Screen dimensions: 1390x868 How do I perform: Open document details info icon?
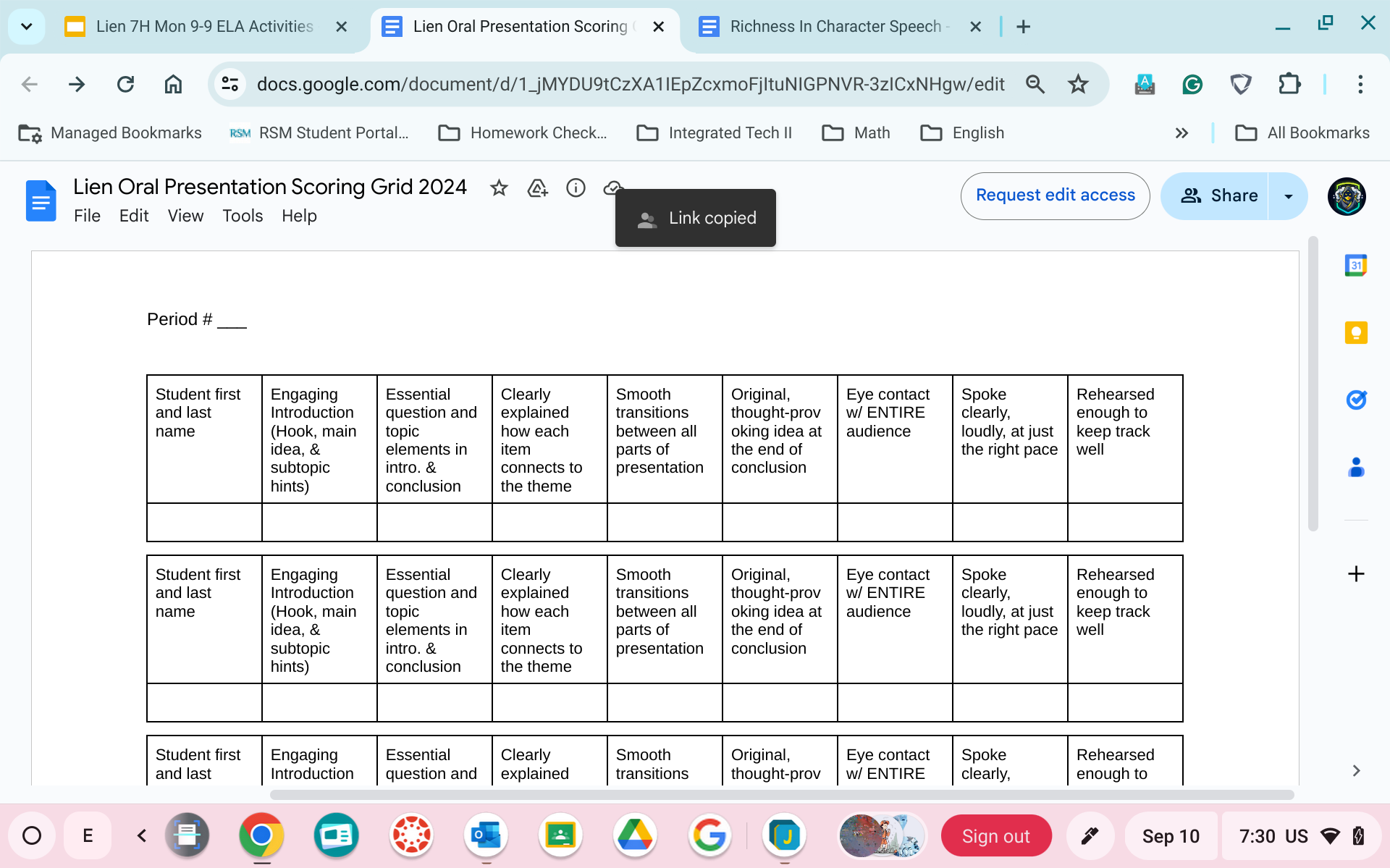click(x=576, y=188)
